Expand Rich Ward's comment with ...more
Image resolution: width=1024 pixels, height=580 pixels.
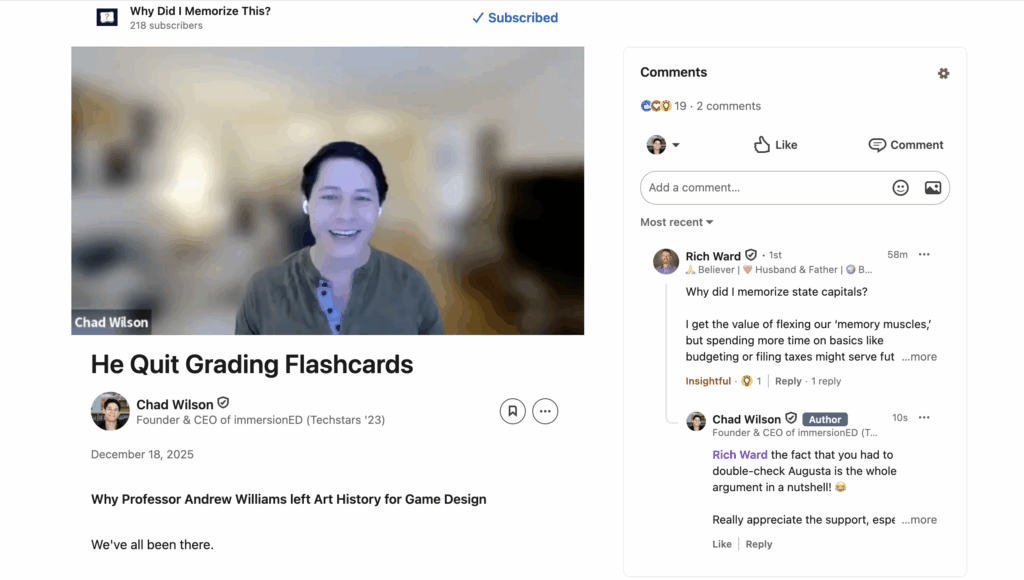pos(919,357)
